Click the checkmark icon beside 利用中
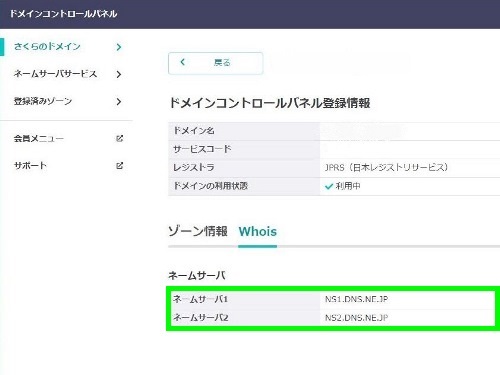 click(329, 186)
